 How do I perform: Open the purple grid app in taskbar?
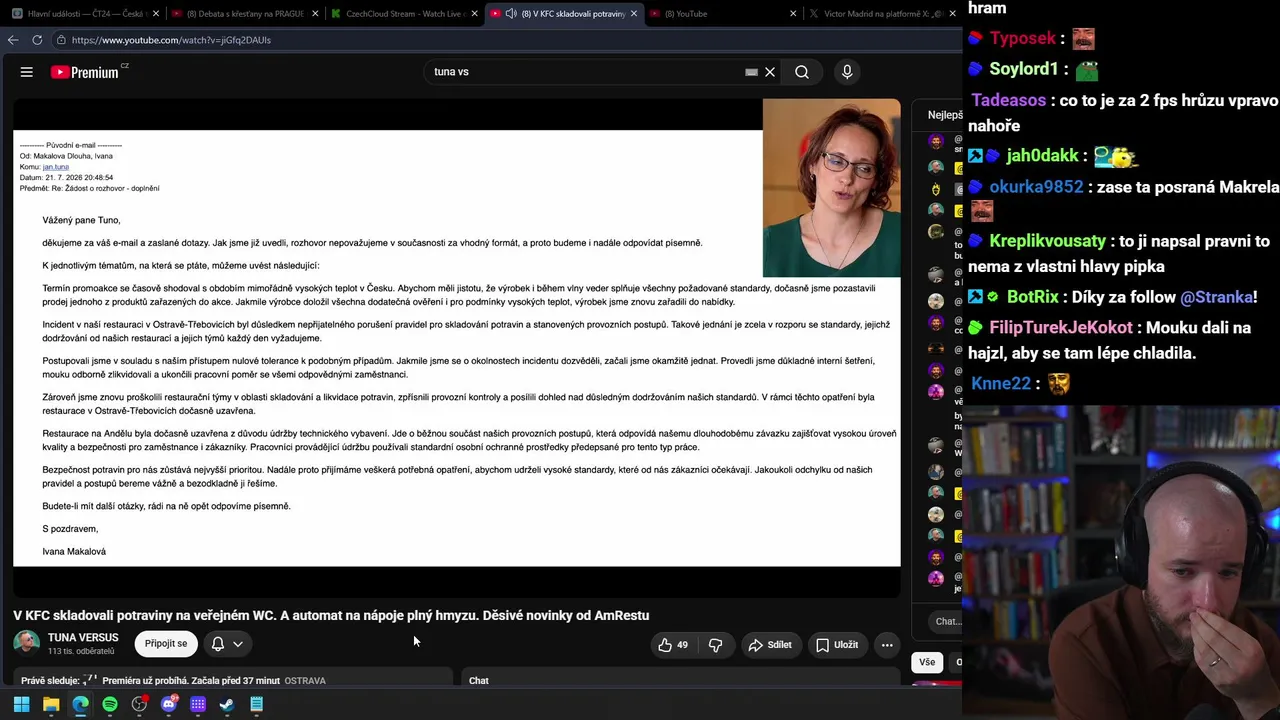tap(198, 704)
